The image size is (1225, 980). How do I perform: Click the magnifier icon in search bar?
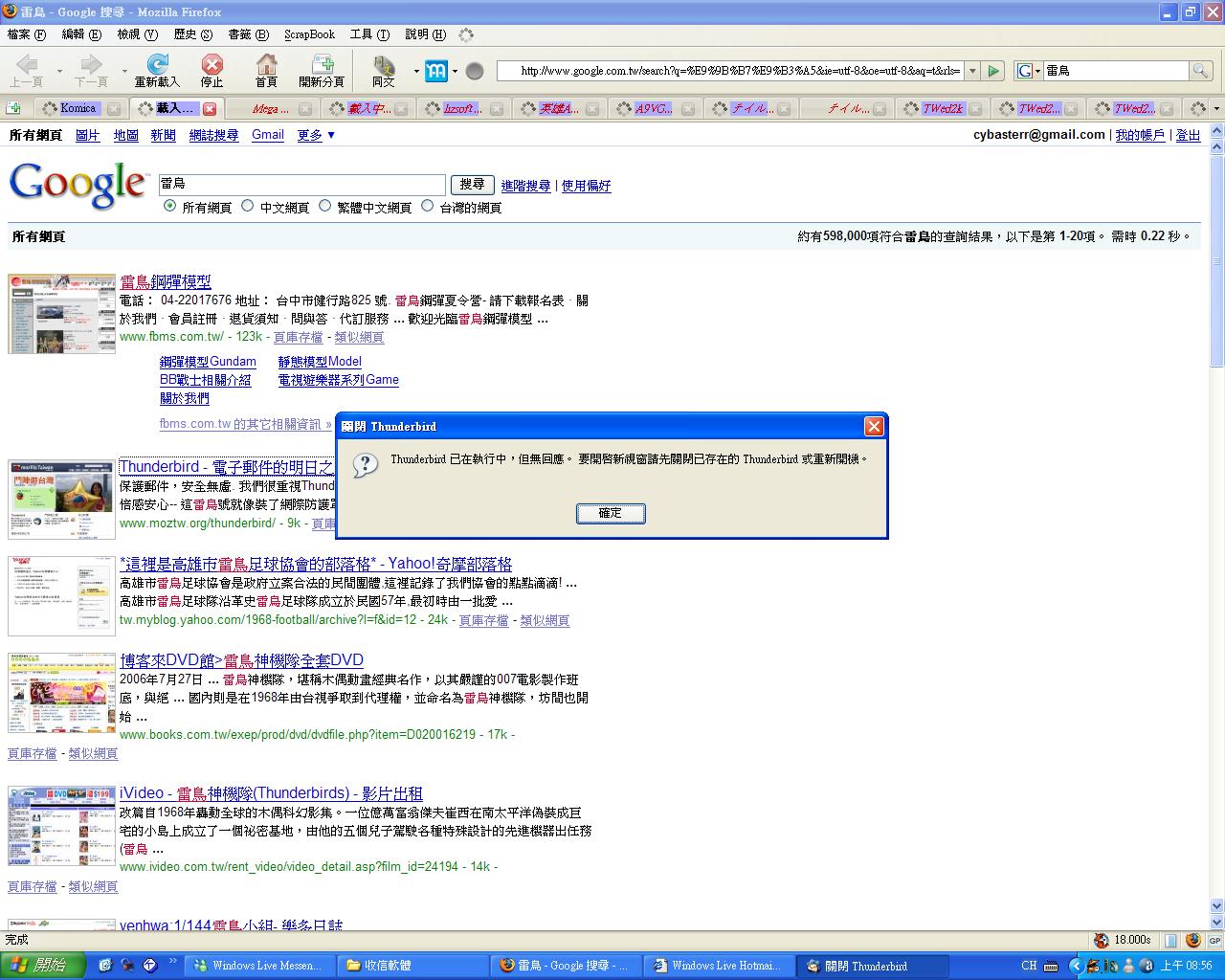(x=1200, y=71)
